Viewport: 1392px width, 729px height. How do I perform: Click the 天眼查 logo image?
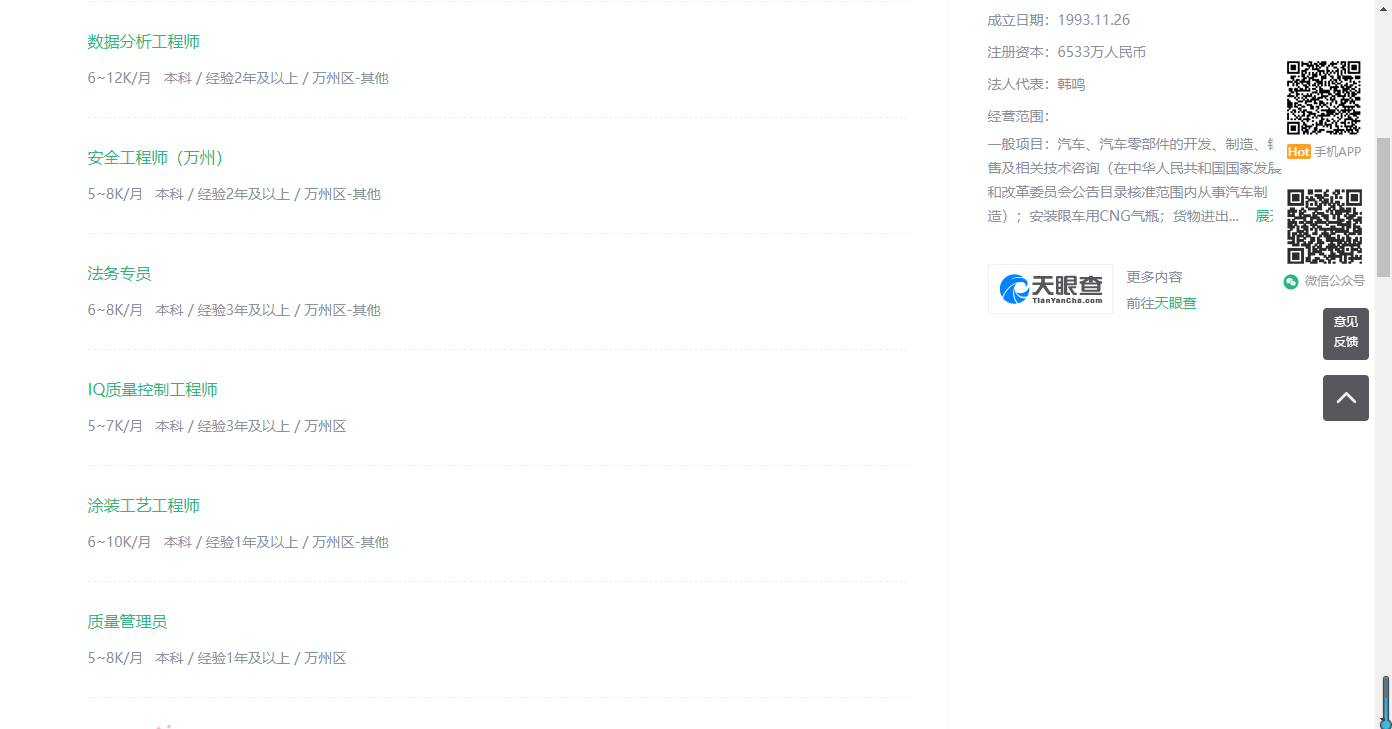click(1050, 289)
